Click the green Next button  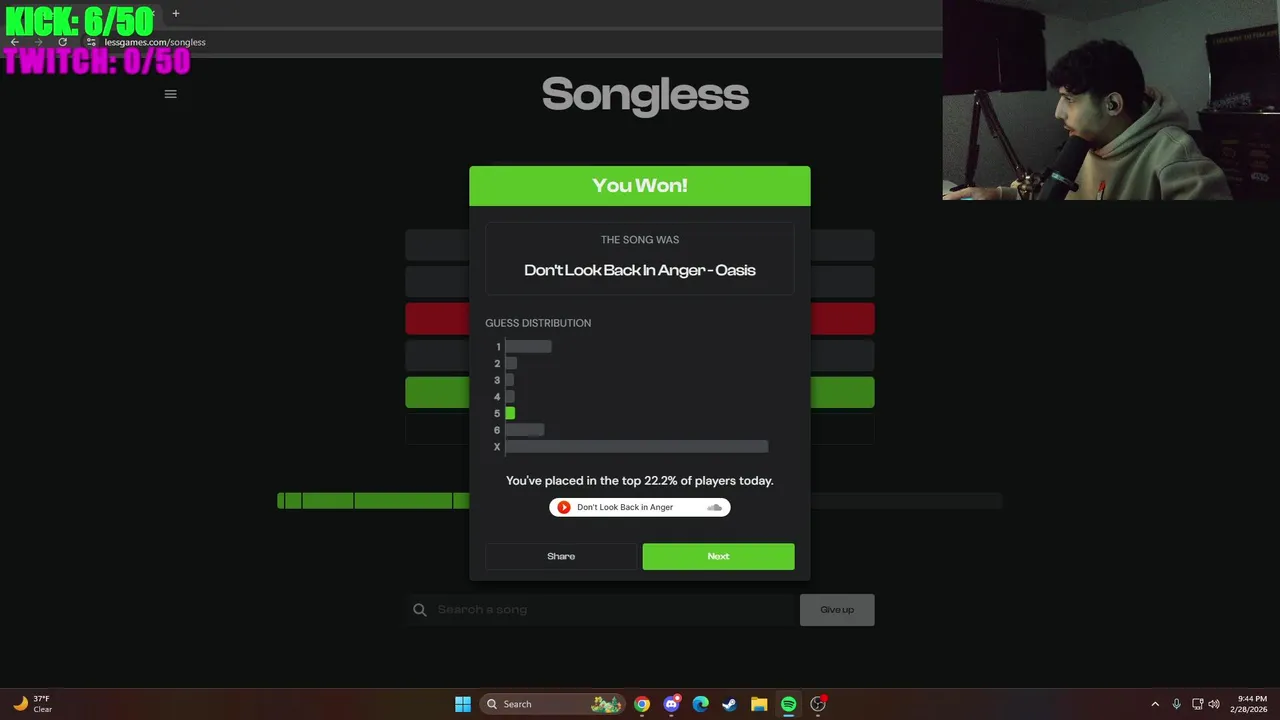click(x=718, y=556)
